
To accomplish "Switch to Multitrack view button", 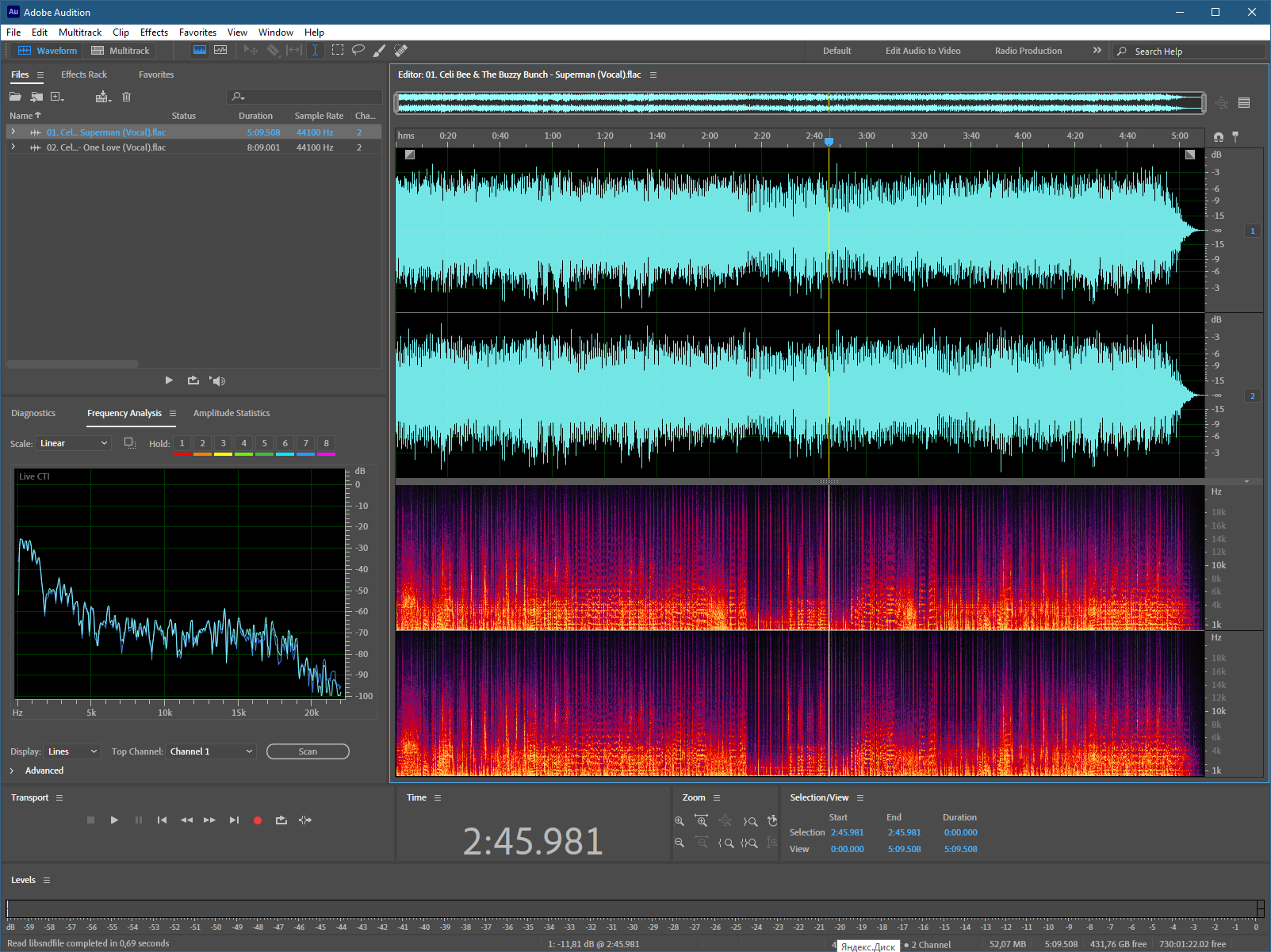I will coord(121,50).
